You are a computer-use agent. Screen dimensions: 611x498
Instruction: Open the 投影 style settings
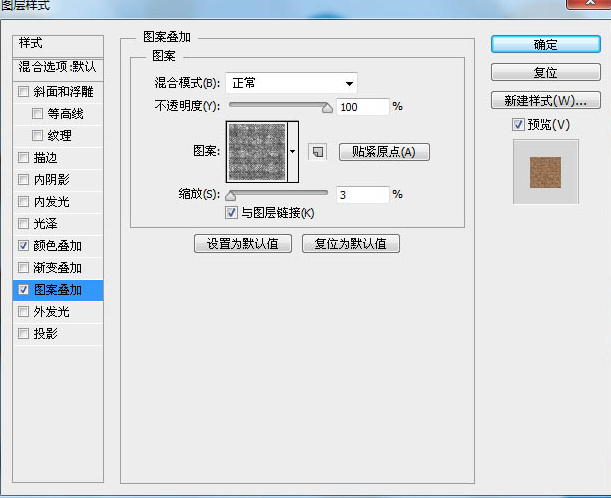pos(45,334)
